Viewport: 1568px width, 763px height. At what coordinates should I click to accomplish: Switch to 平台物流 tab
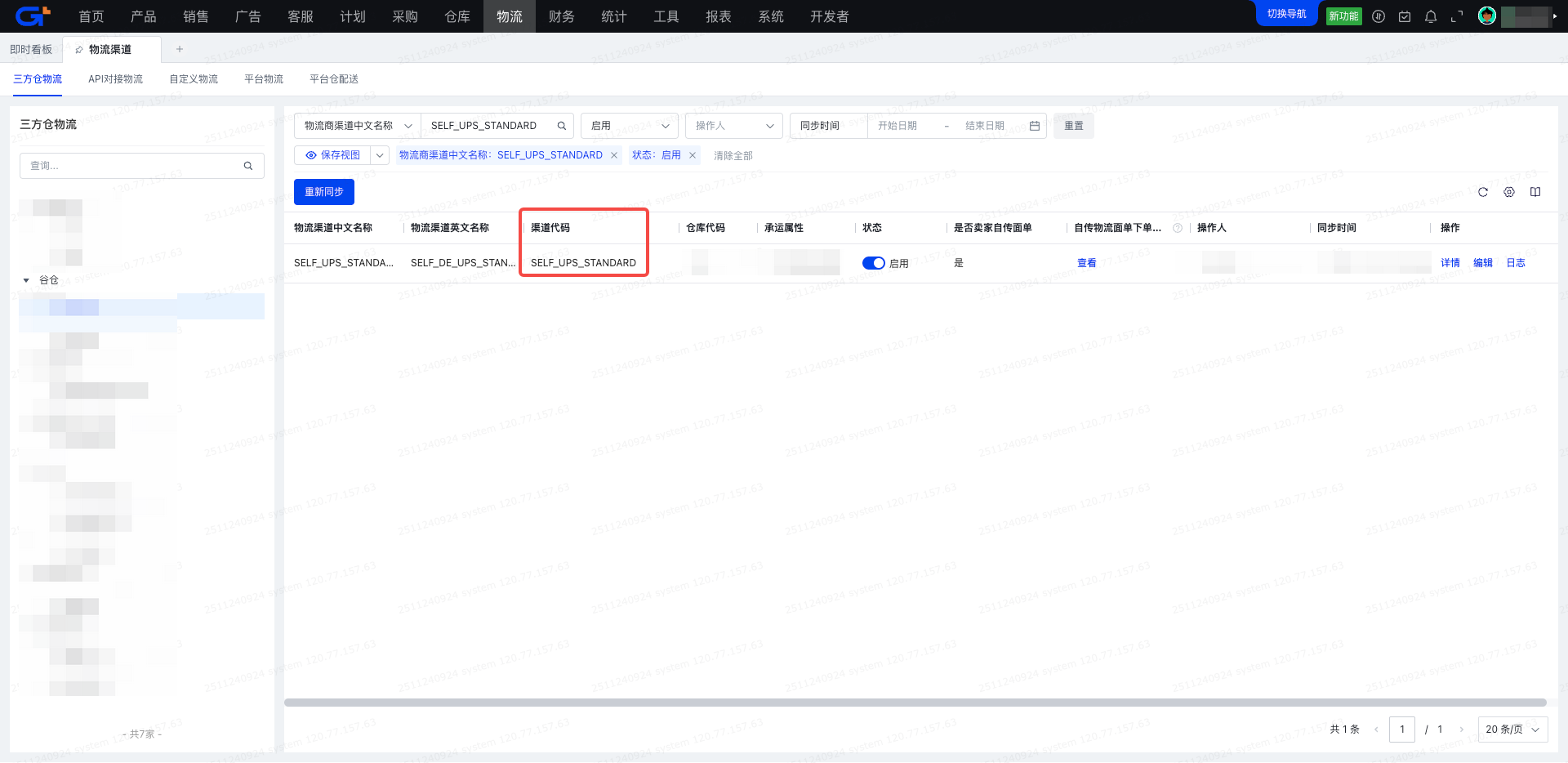pos(264,79)
